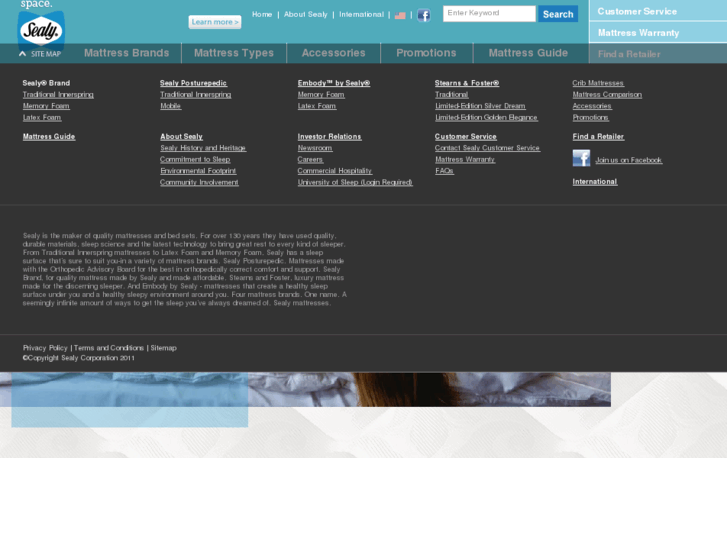Open the Sealy Posturepedic heading link
Image resolution: width=727 pixels, height=545 pixels.
click(193, 83)
